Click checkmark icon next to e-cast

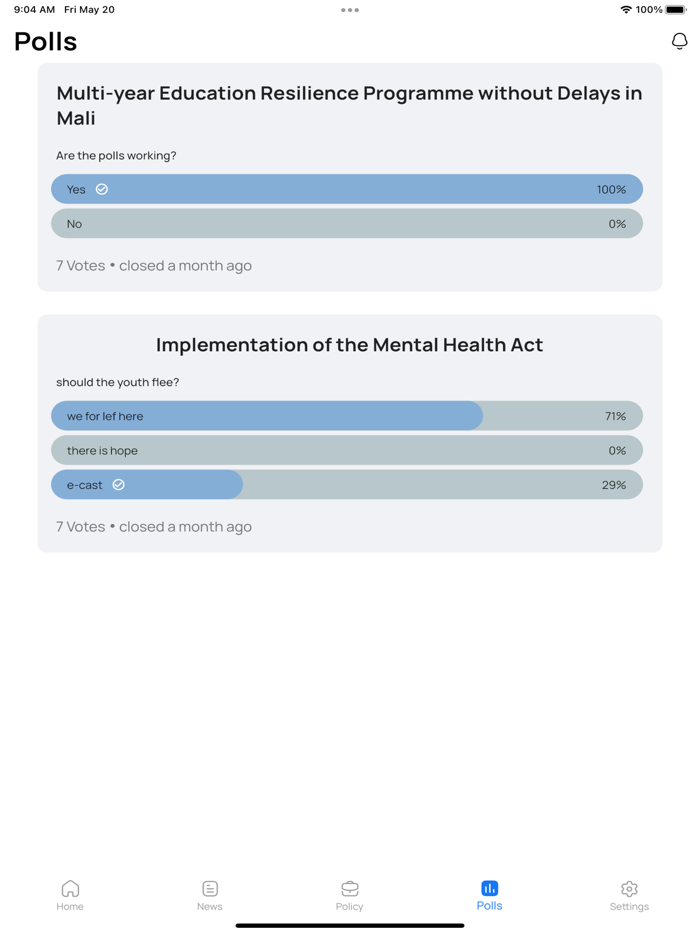[x=118, y=485]
